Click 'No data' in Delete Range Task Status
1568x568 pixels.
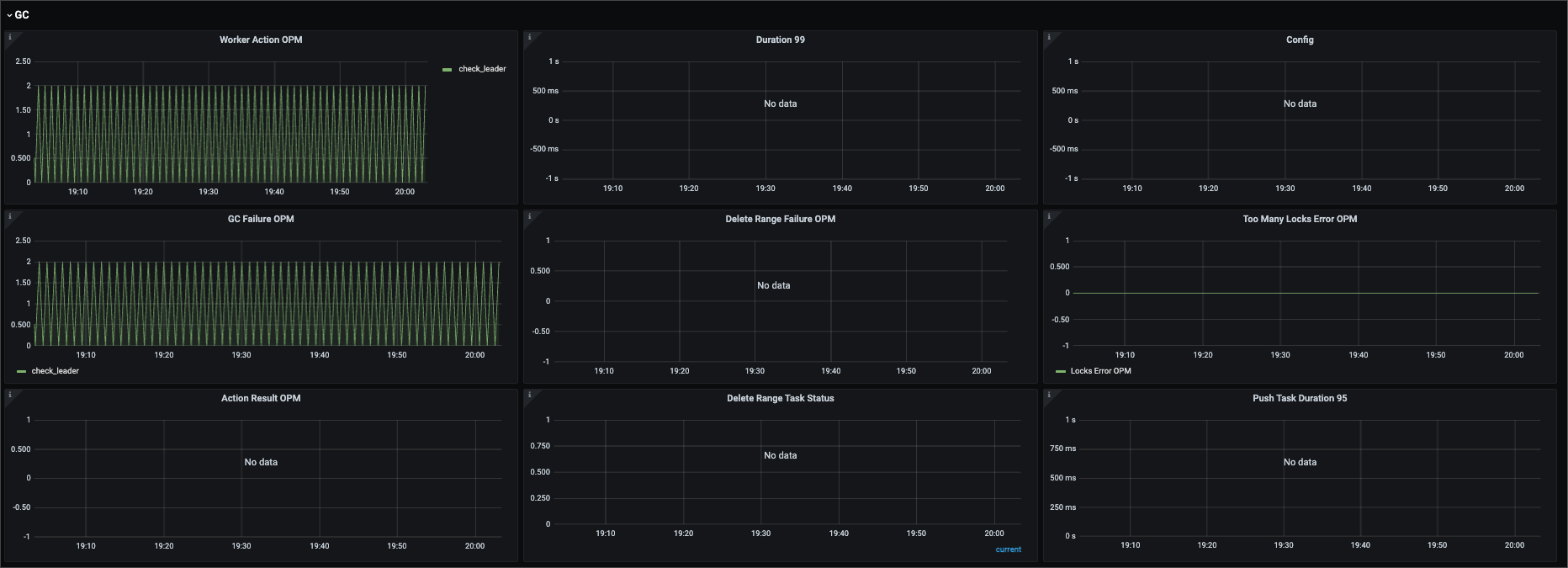780,455
